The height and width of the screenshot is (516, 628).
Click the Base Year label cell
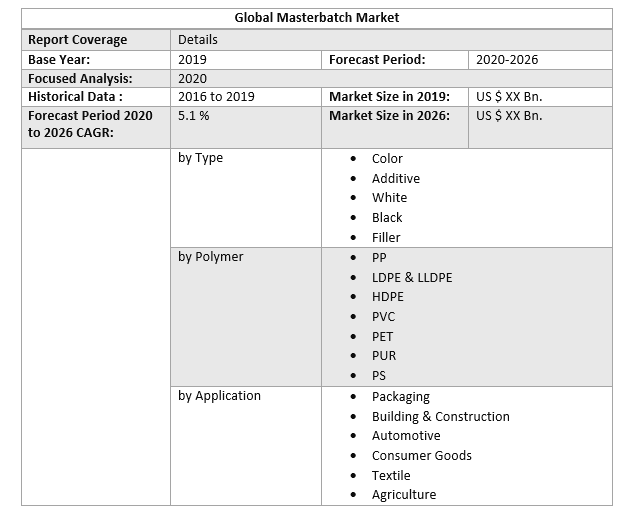(x=59, y=60)
